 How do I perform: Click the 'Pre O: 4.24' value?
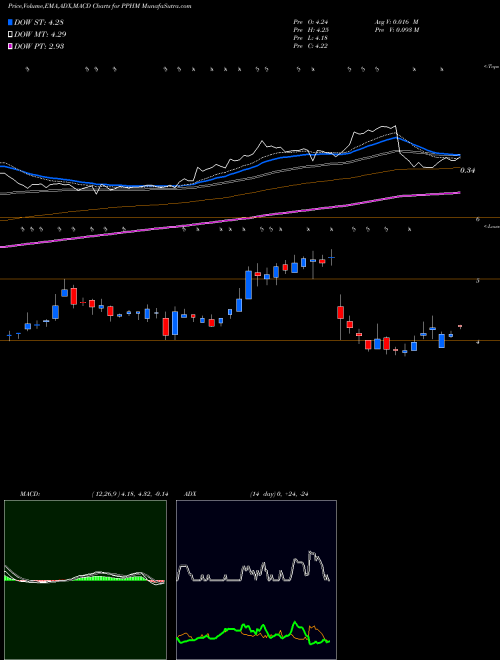(x=311, y=22)
